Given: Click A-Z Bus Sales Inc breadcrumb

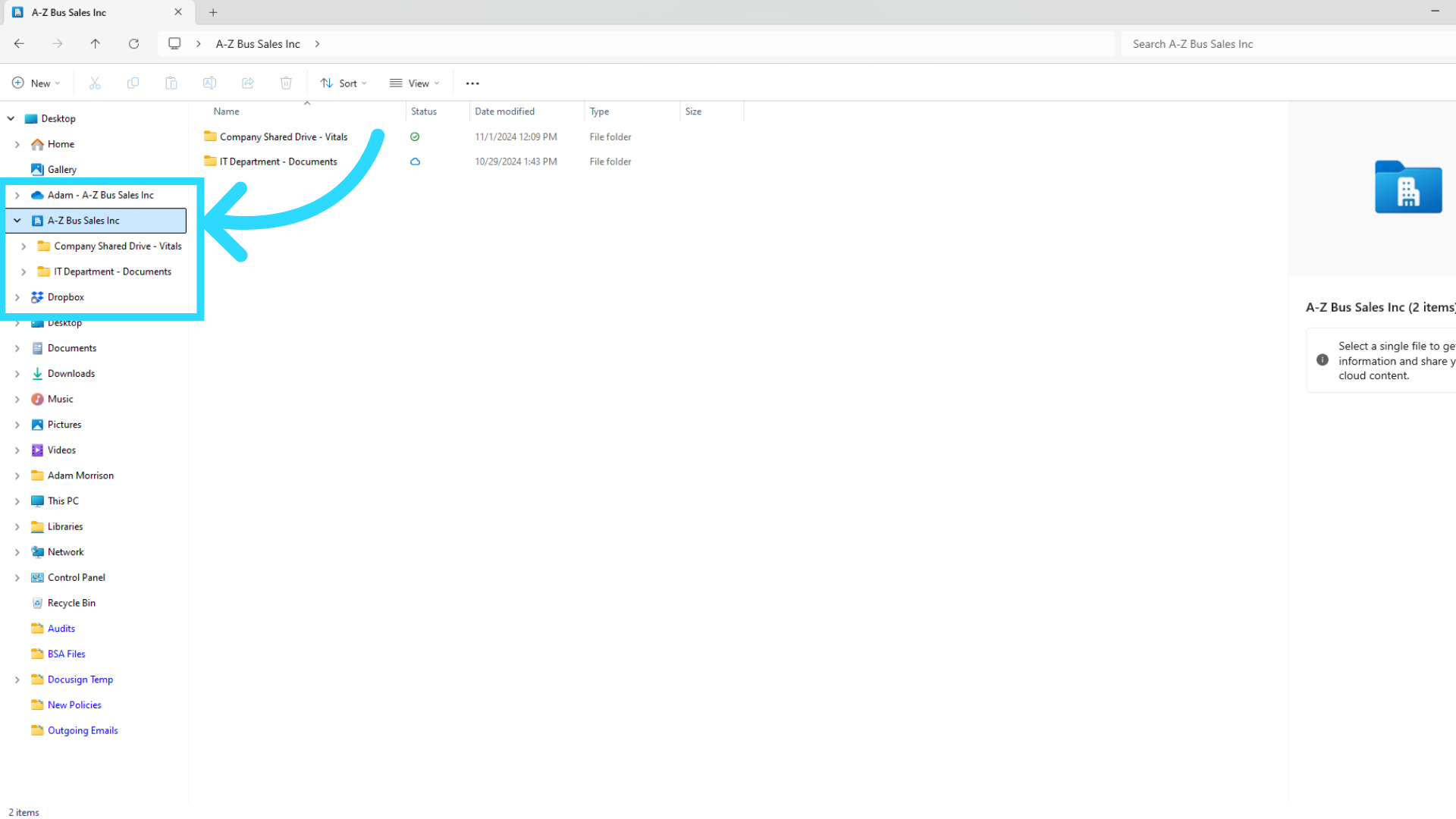Looking at the screenshot, I should pyautogui.click(x=258, y=44).
